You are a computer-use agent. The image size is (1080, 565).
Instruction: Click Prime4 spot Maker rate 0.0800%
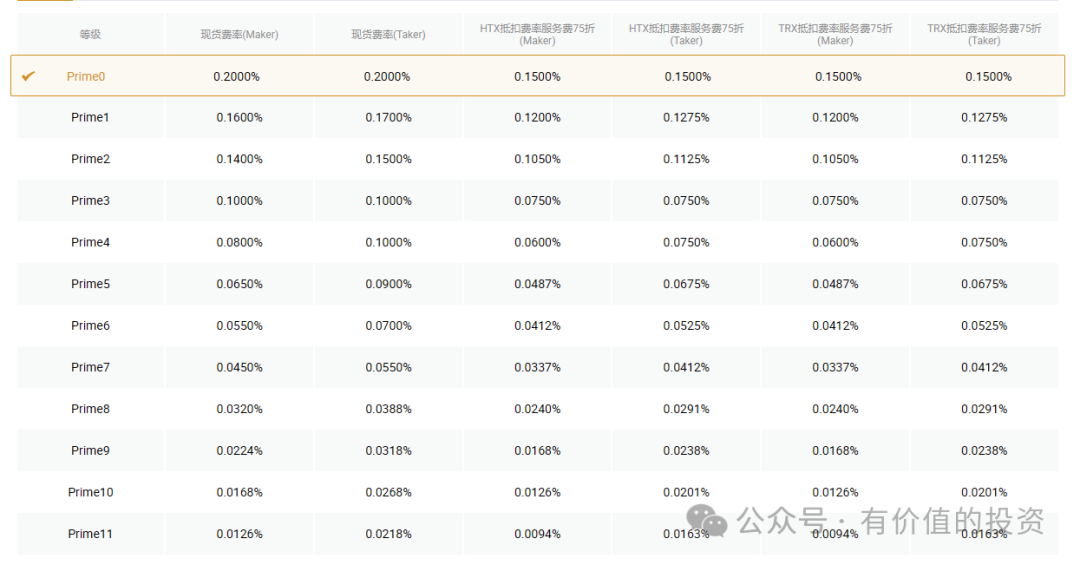coord(240,243)
